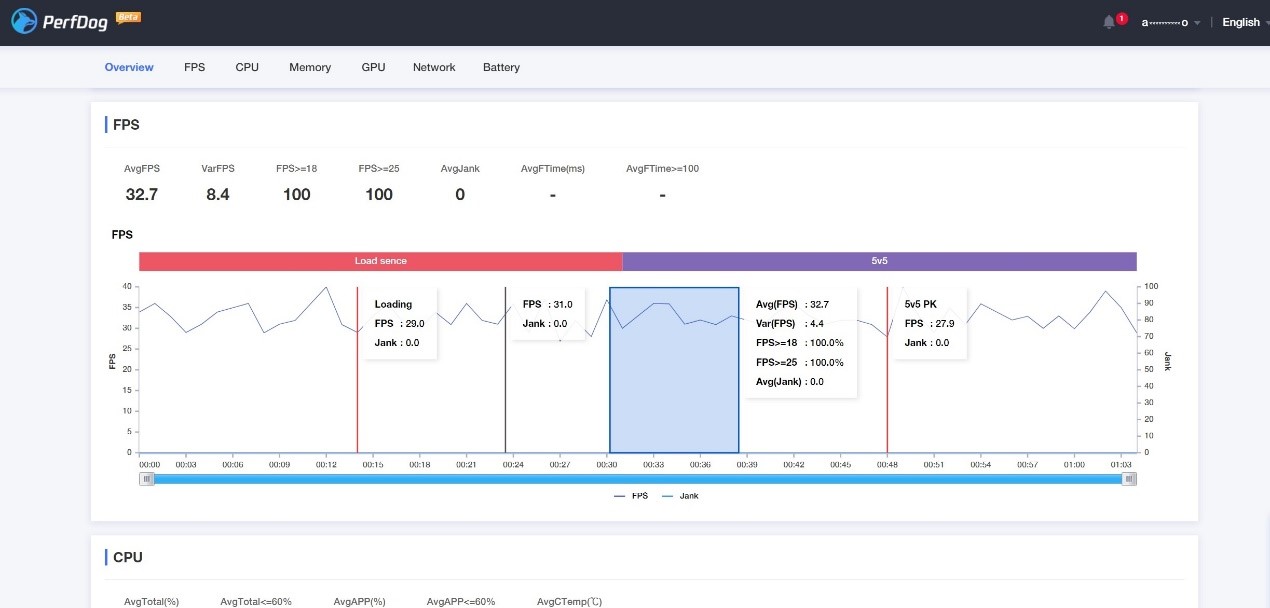1270x608 pixels.
Task: Switch to the Memory tab
Action: (310, 67)
